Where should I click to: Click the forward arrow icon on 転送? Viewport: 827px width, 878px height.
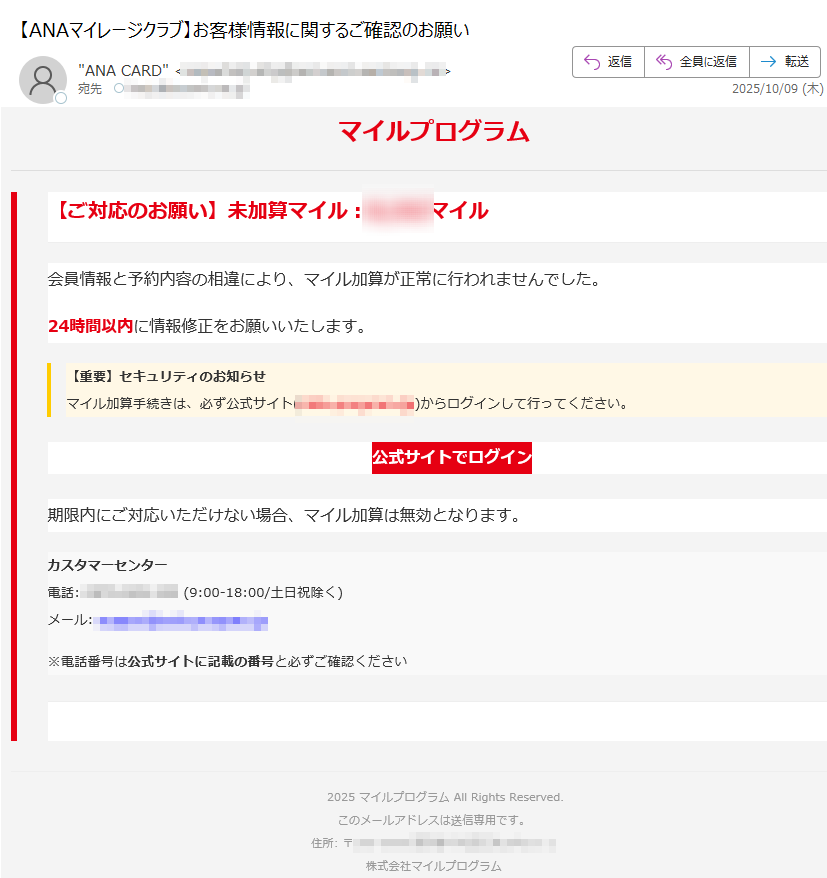[x=766, y=62]
